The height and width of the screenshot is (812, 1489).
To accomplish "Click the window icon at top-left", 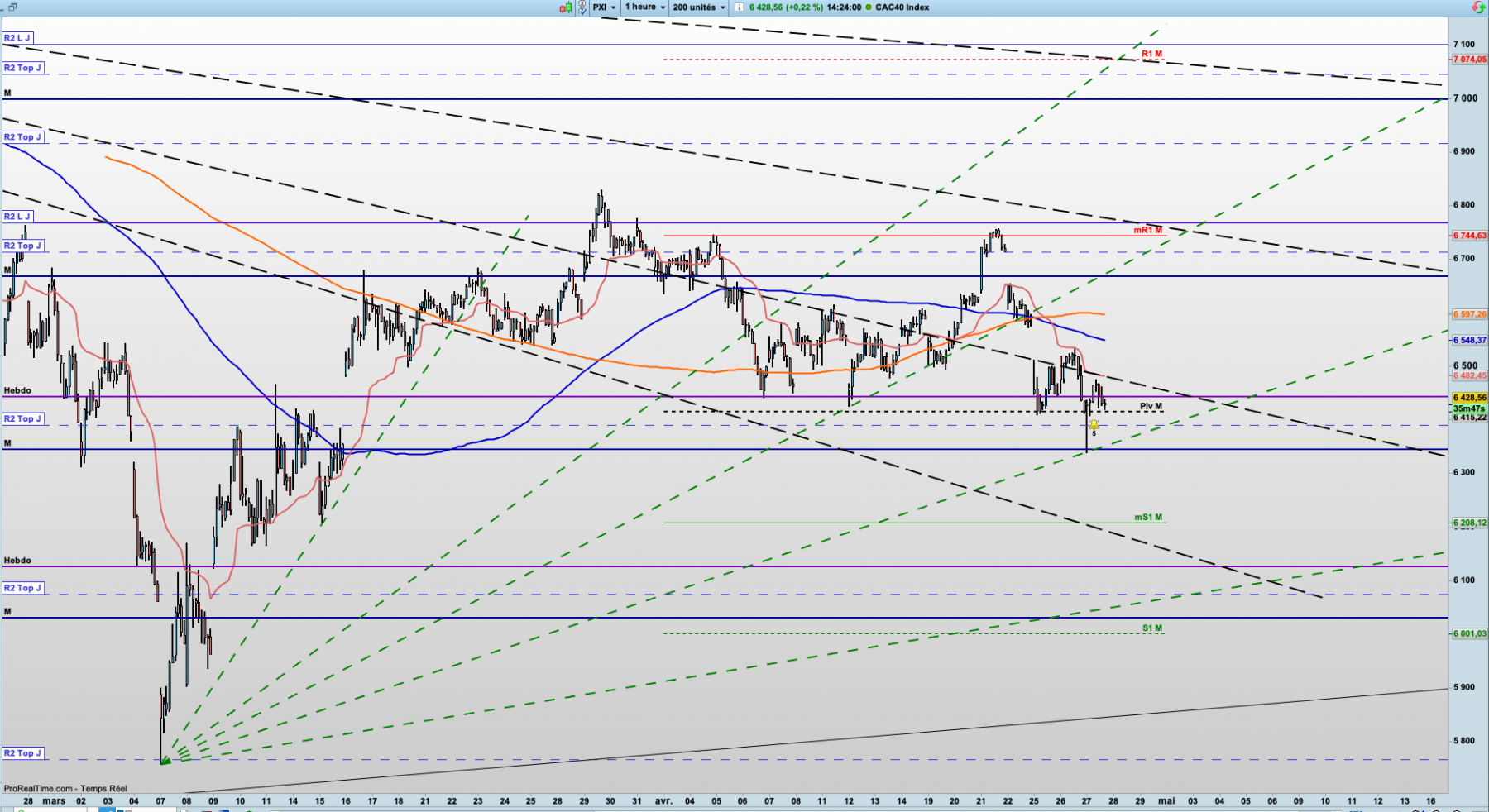I will [11, 7].
